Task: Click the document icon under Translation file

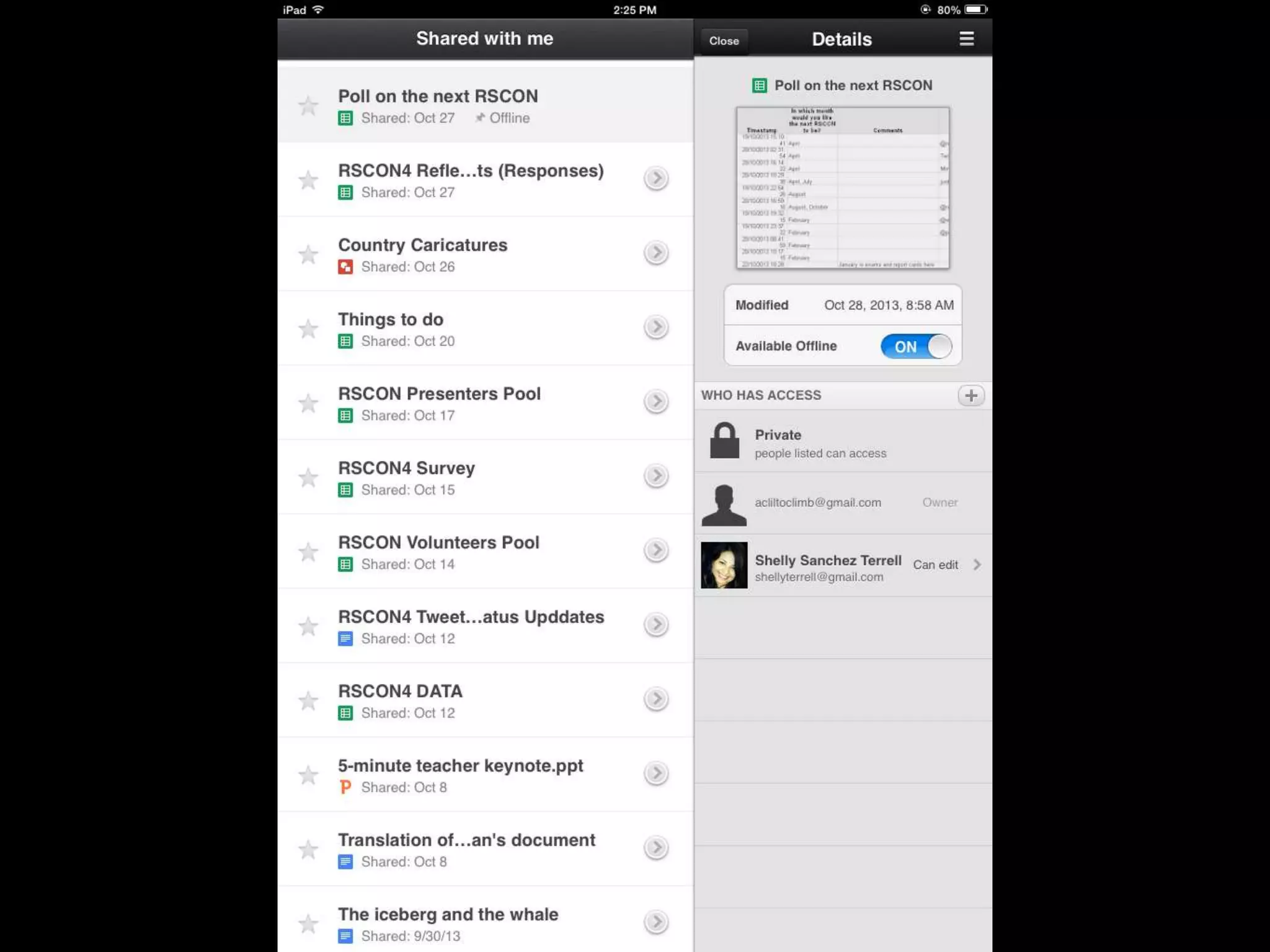Action: pos(345,862)
